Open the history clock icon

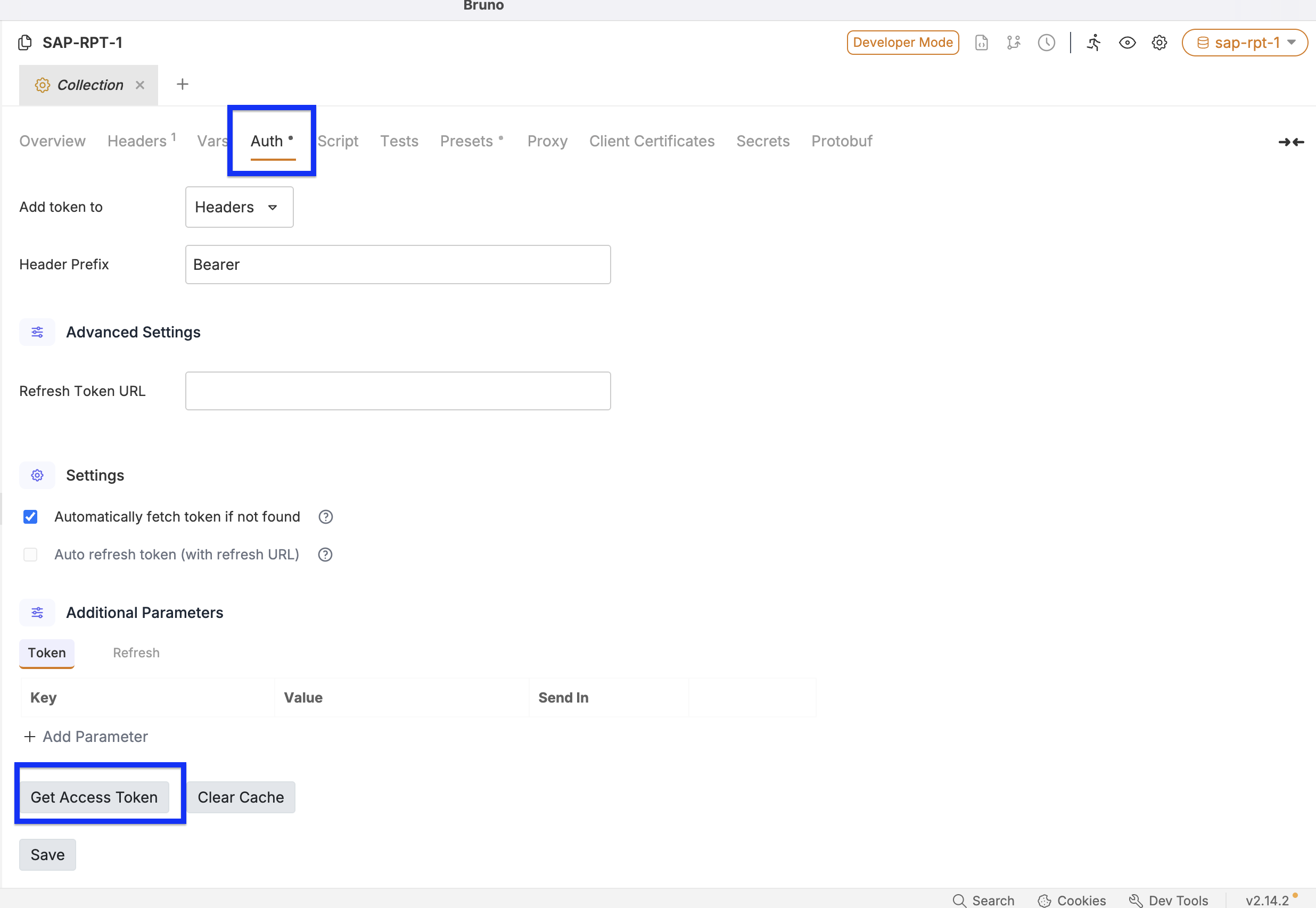click(x=1046, y=43)
